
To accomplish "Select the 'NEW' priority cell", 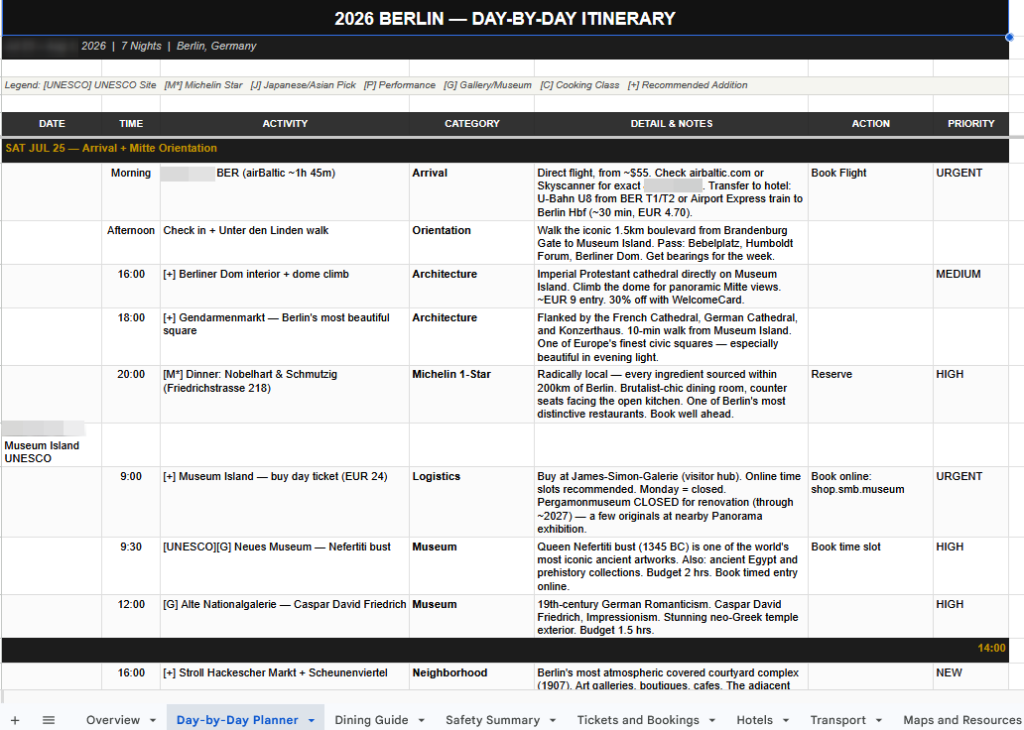I will [x=970, y=676].
